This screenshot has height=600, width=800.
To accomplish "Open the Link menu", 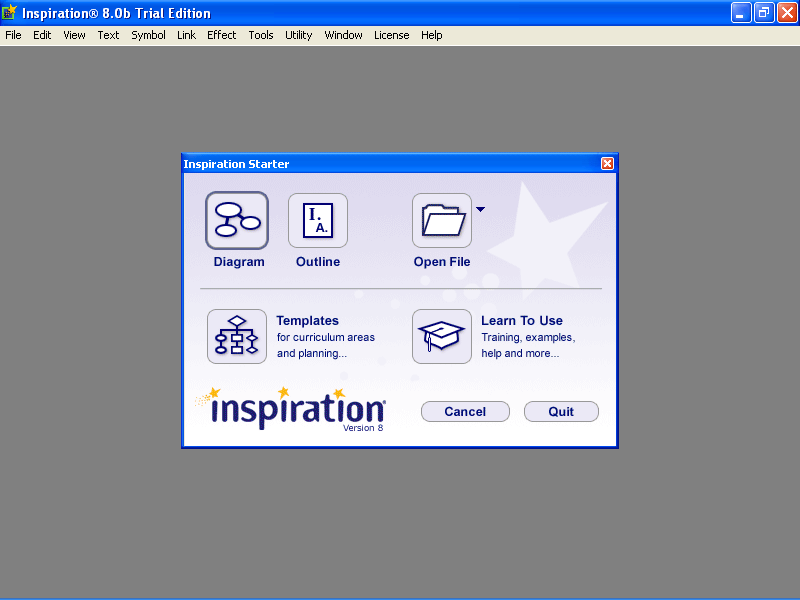I will pos(186,35).
